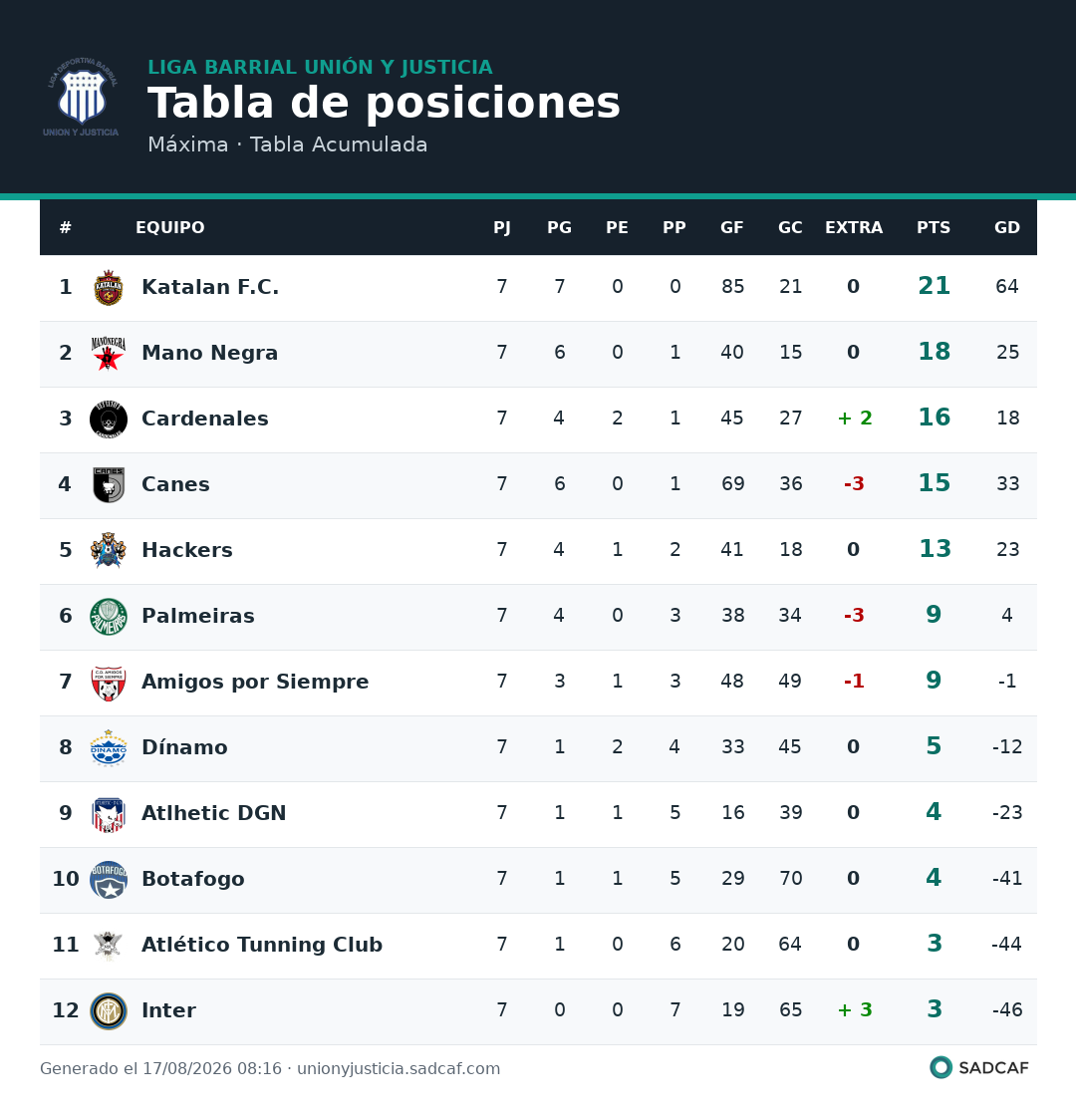Image resolution: width=1076 pixels, height=1120 pixels.
Task: Click the EQUIPO column header
Action: click(170, 228)
